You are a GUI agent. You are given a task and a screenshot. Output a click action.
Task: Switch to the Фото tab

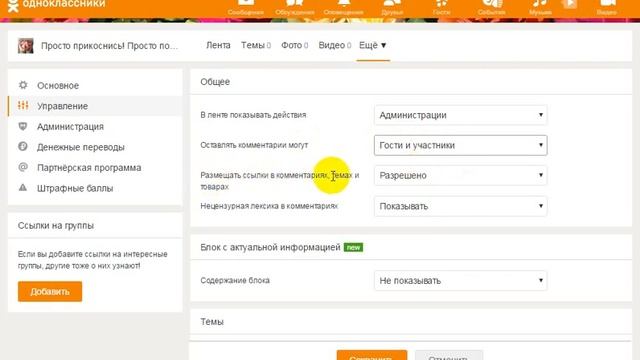click(294, 45)
